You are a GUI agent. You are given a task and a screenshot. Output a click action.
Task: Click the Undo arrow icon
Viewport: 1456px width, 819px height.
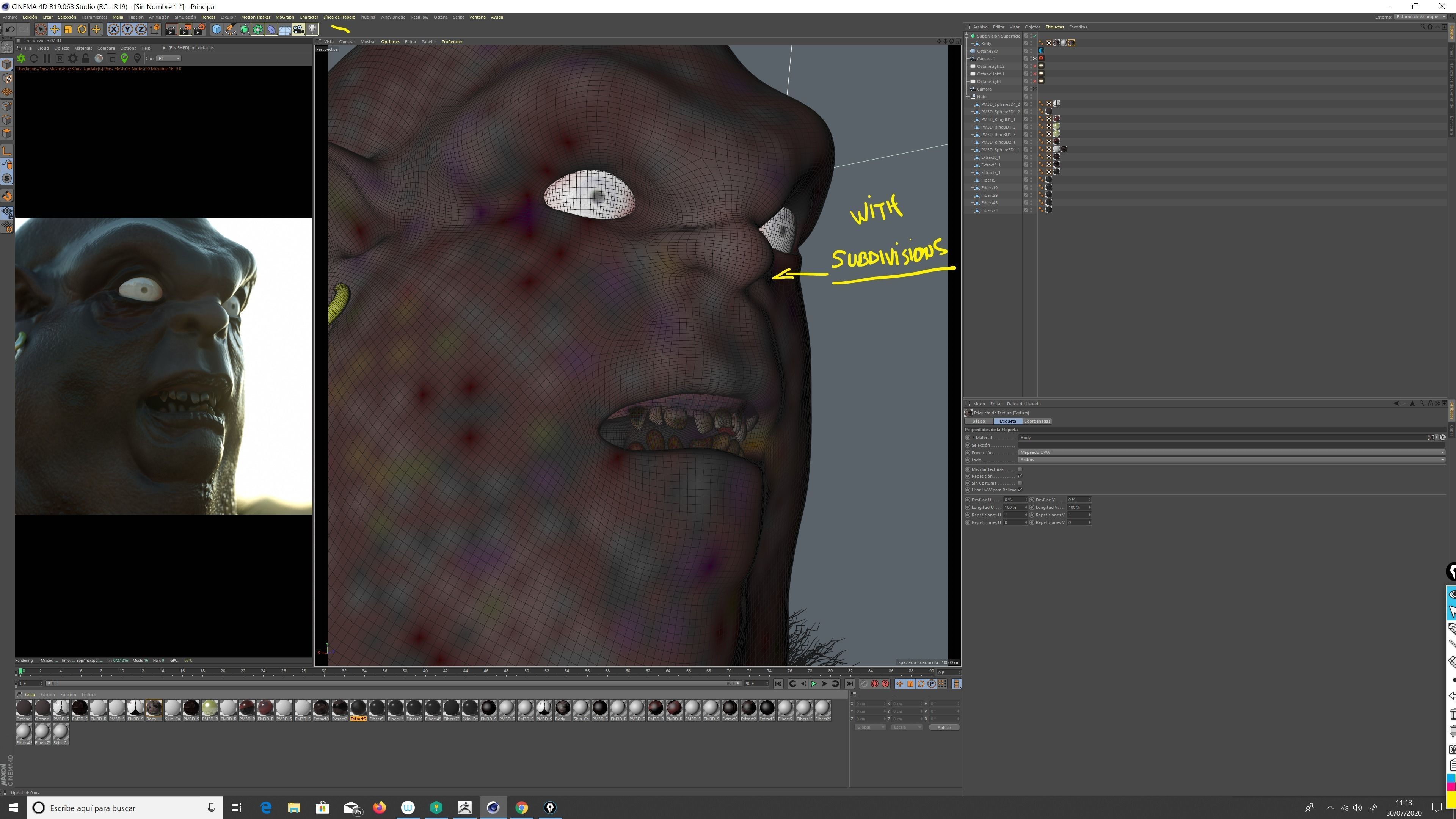pos(9,30)
